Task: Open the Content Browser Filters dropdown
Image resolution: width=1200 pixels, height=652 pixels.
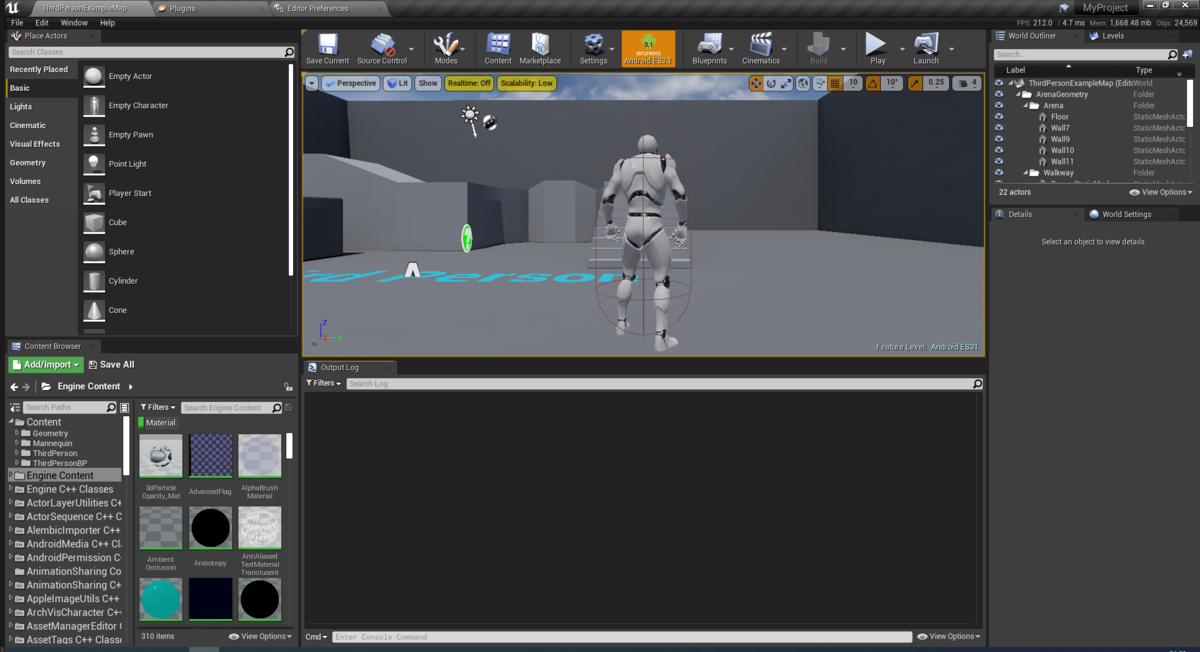Action: 158,408
